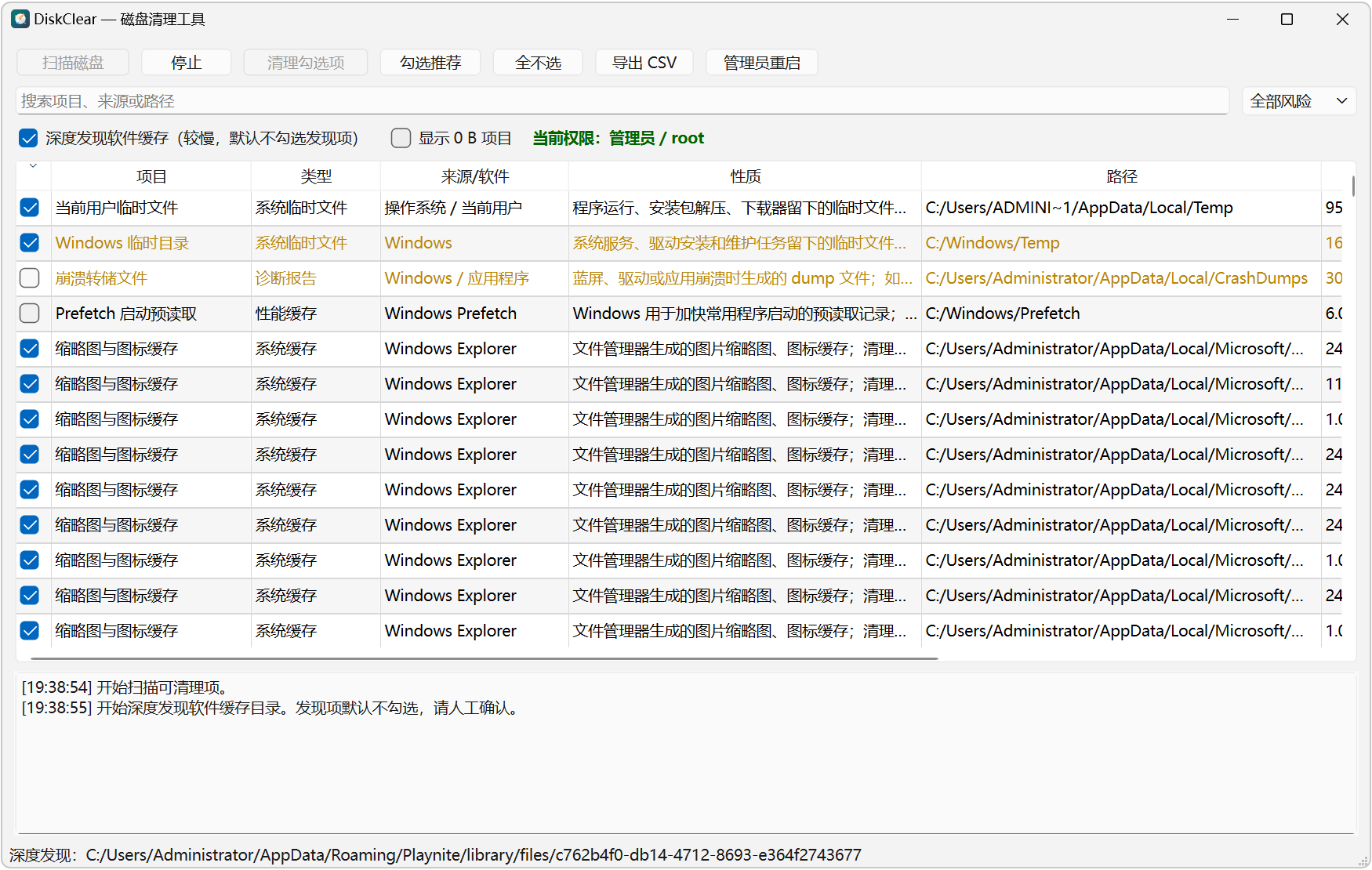This screenshot has width=1372, height=870.
Task: Click the 系统服务、驱动安装 description cell
Action: click(x=745, y=243)
